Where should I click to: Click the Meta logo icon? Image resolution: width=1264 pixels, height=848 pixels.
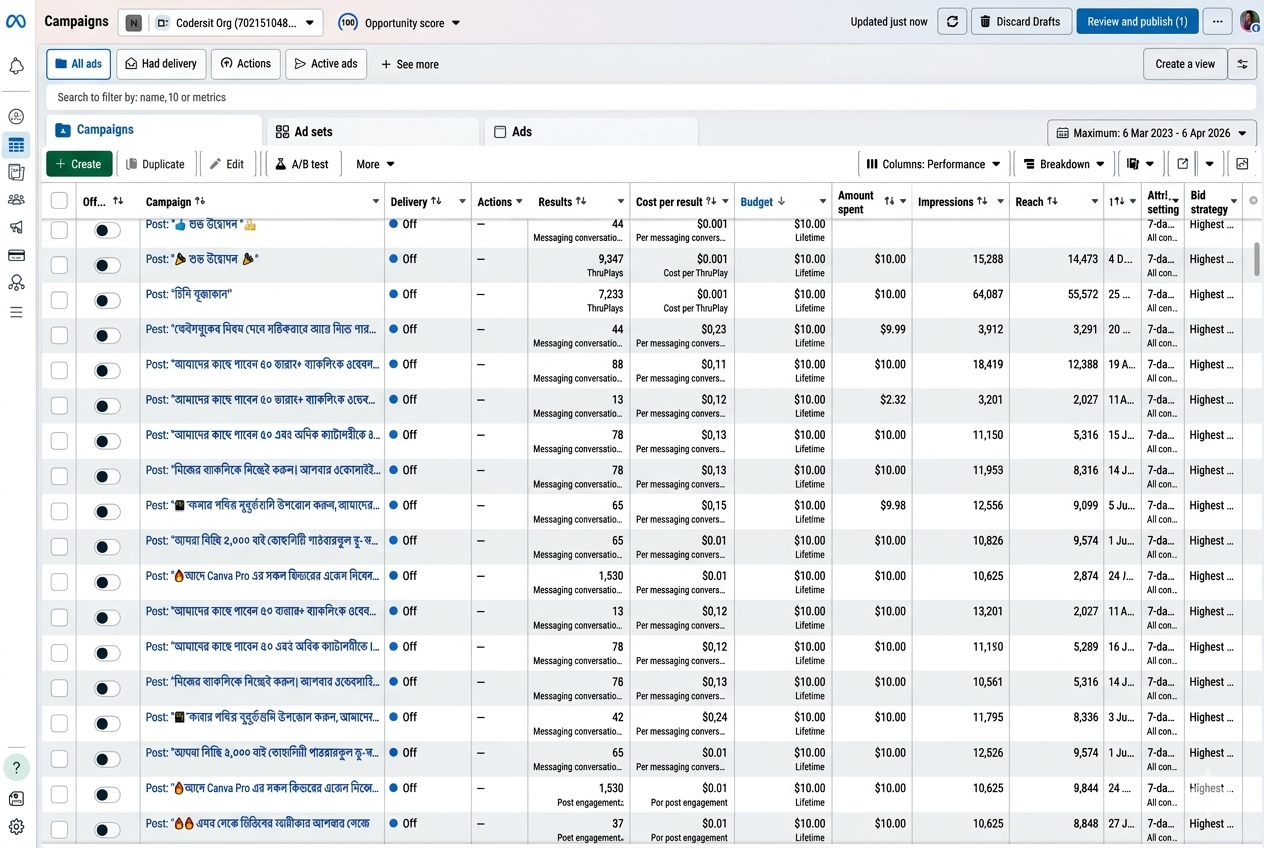point(16,22)
